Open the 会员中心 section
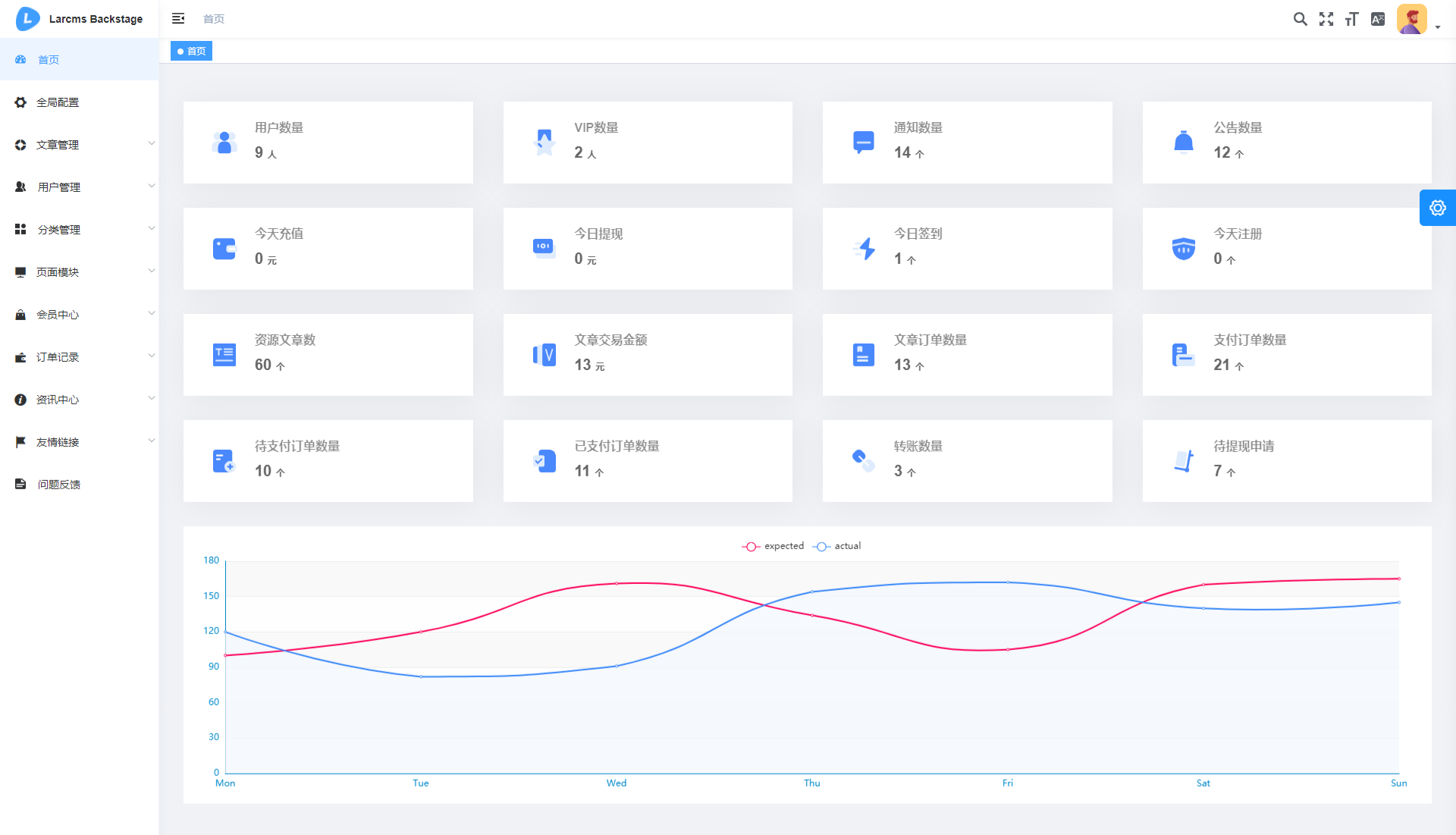1456x835 pixels. tap(58, 314)
